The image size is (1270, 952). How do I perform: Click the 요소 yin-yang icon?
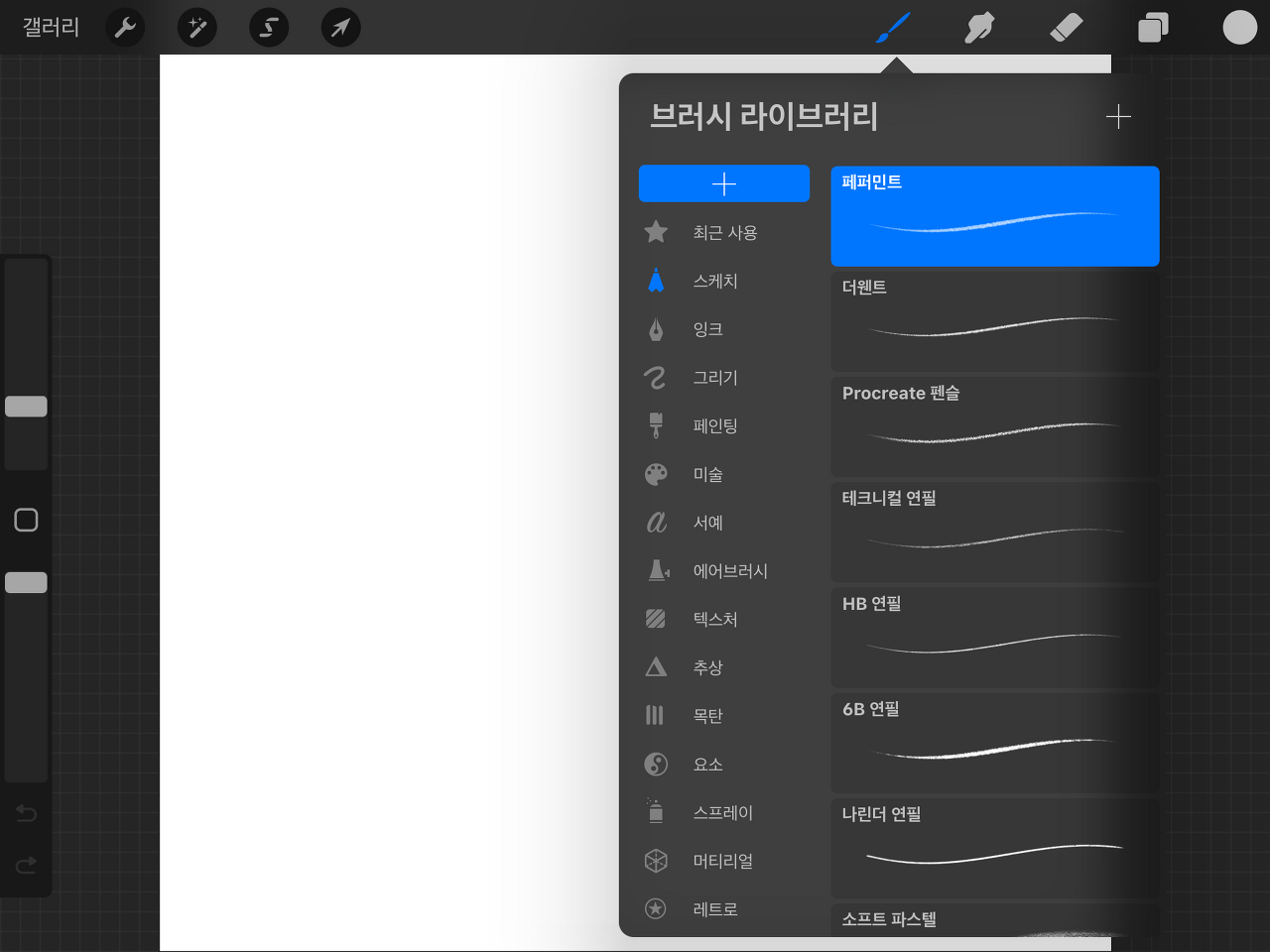pyautogui.click(x=656, y=764)
